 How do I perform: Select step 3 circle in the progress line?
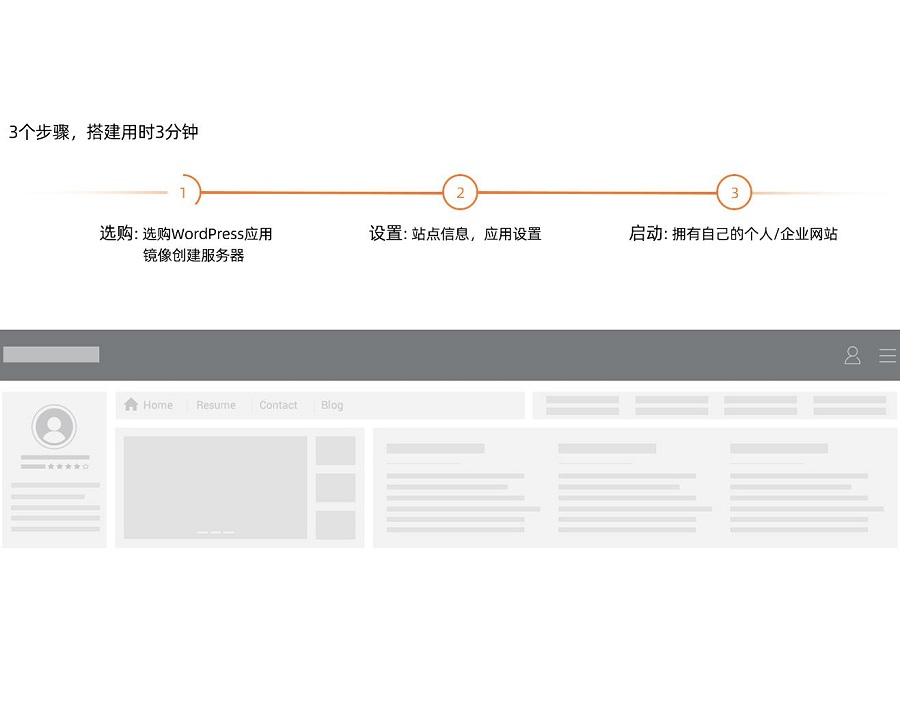[734, 192]
